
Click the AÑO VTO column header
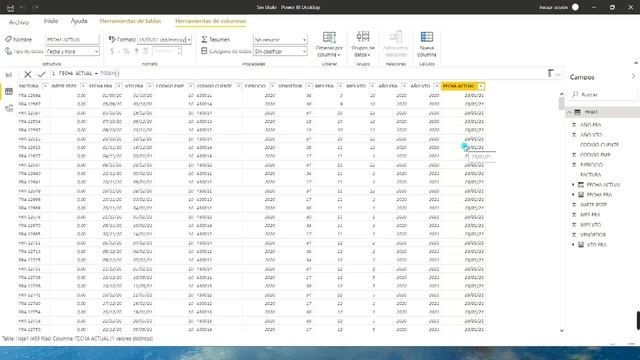pyautogui.click(x=420, y=86)
